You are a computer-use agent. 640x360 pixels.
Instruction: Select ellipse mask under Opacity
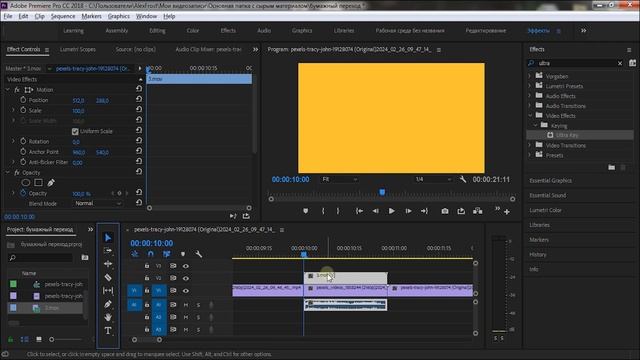tap(26, 183)
